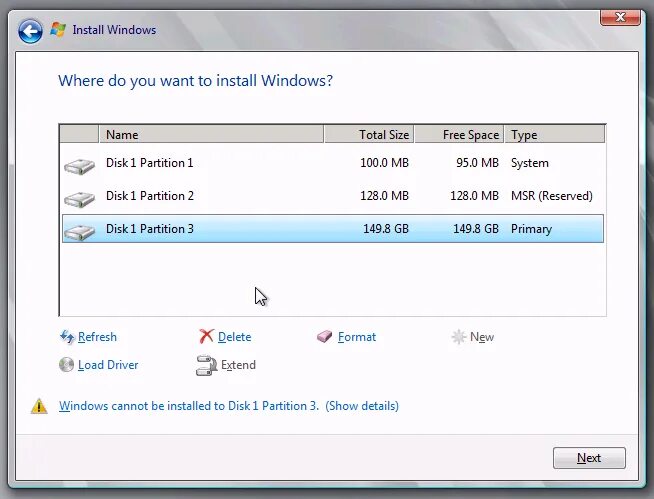
Task: Click drive icon for Disk 1 Partition 3
Action: tap(79, 231)
